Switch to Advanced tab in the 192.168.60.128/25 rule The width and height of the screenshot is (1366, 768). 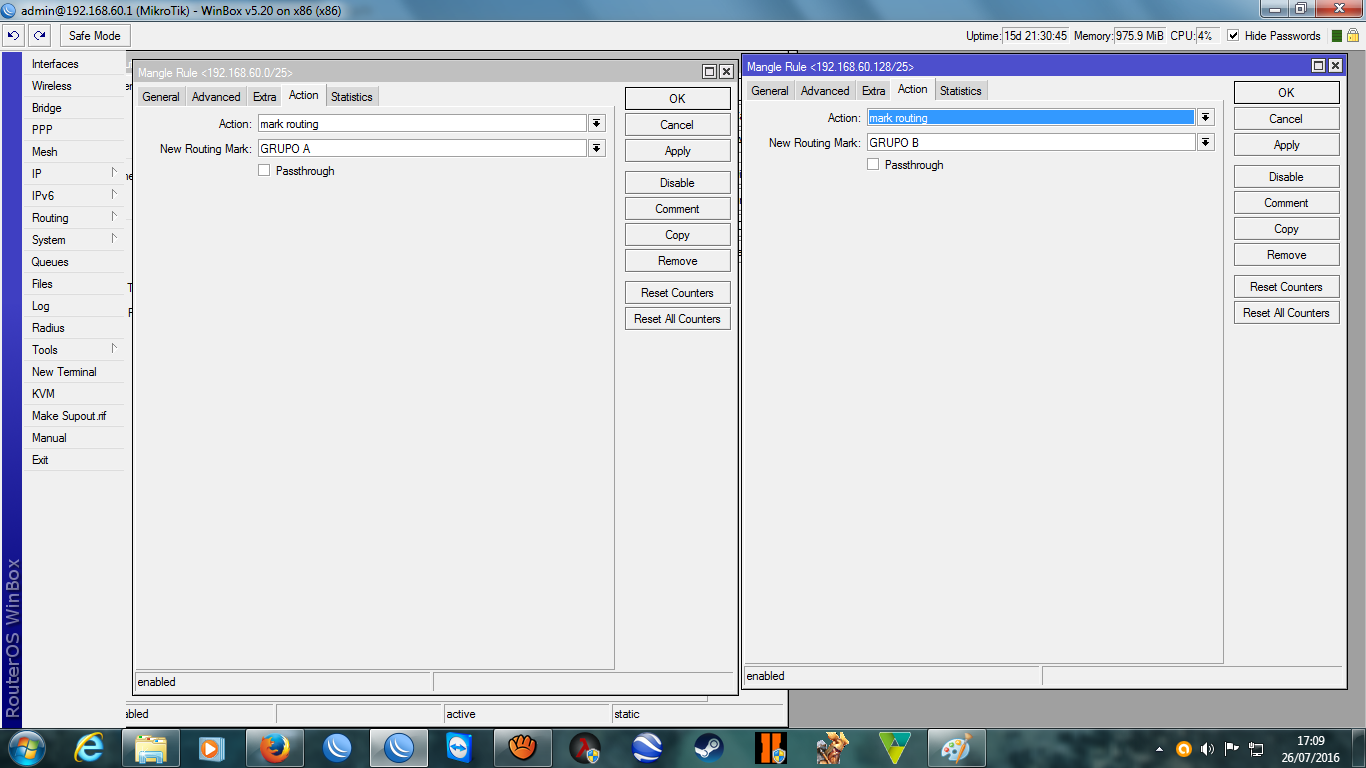825,91
